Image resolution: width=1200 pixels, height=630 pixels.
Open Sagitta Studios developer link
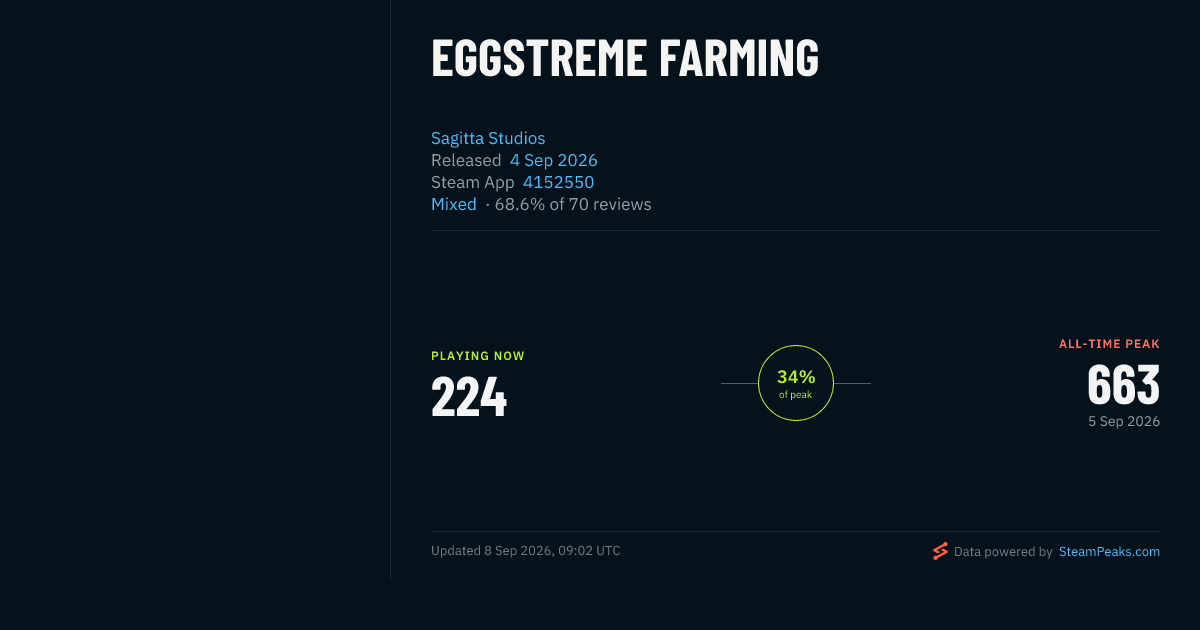pyautogui.click(x=488, y=138)
